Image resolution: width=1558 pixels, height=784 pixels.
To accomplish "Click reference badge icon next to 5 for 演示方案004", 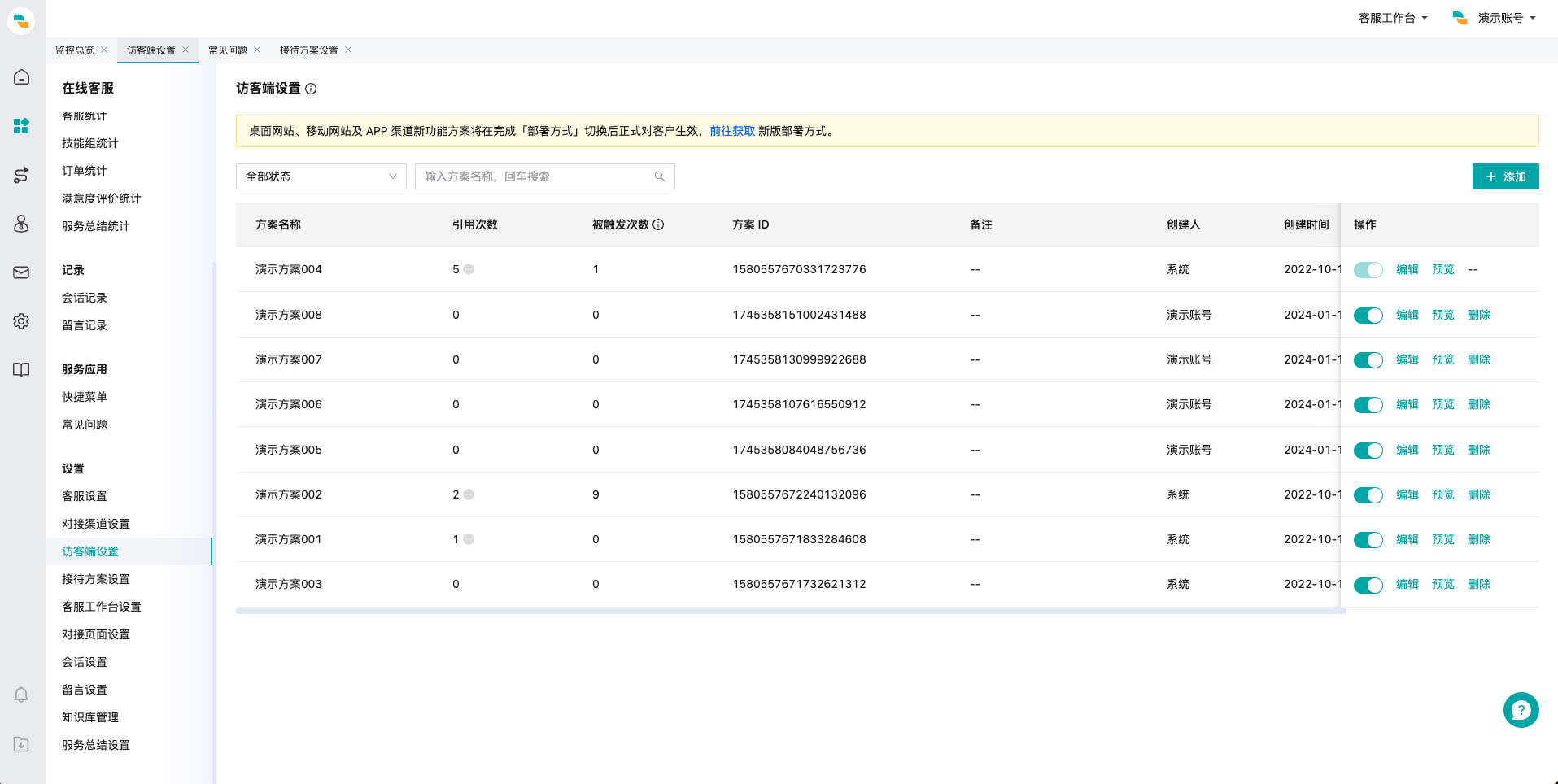I will [x=469, y=269].
